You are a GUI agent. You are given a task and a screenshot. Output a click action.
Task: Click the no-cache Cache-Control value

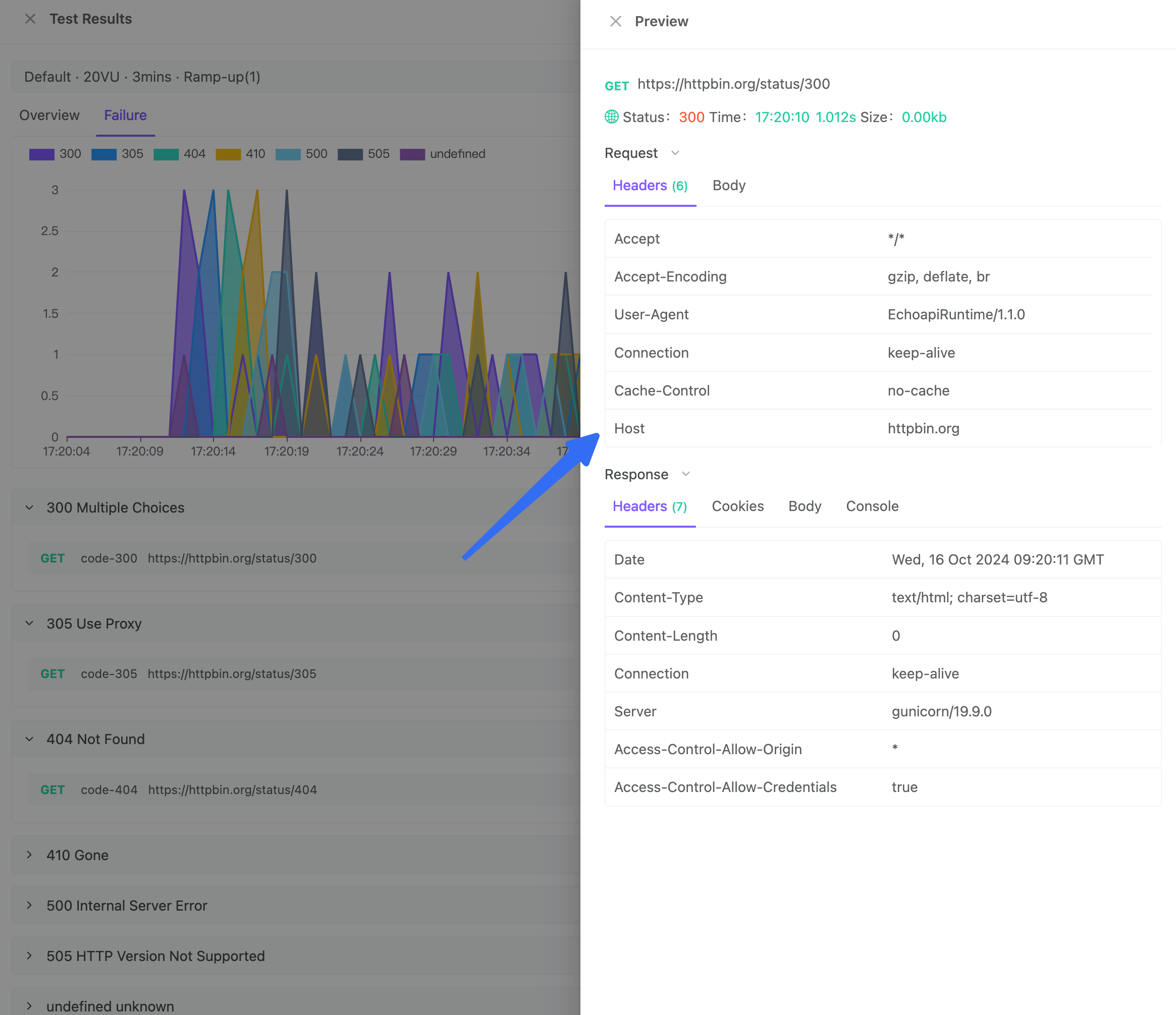tap(918, 390)
